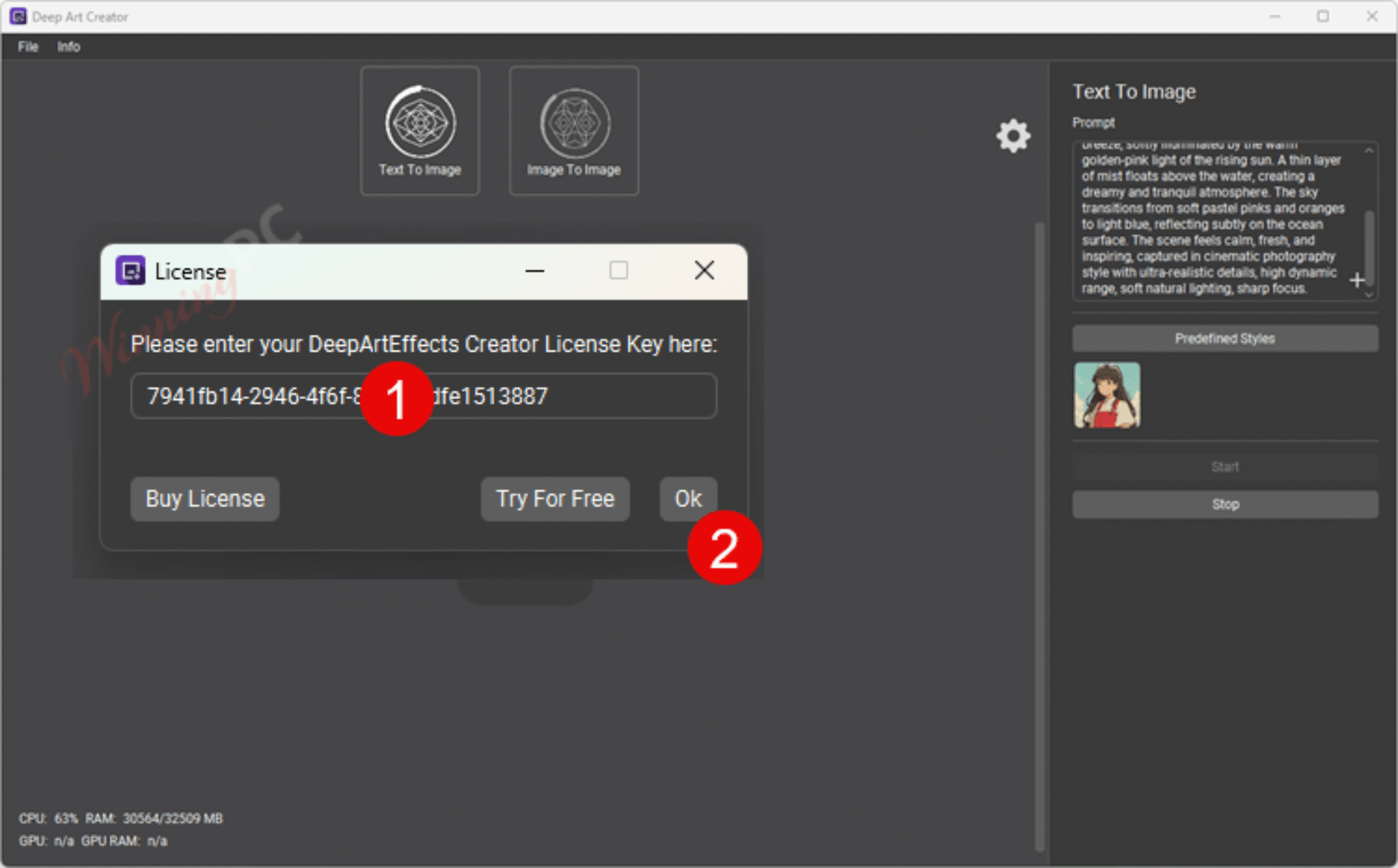Image resolution: width=1398 pixels, height=868 pixels.
Task: Click the Try For Free button
Action: point(555,499)
